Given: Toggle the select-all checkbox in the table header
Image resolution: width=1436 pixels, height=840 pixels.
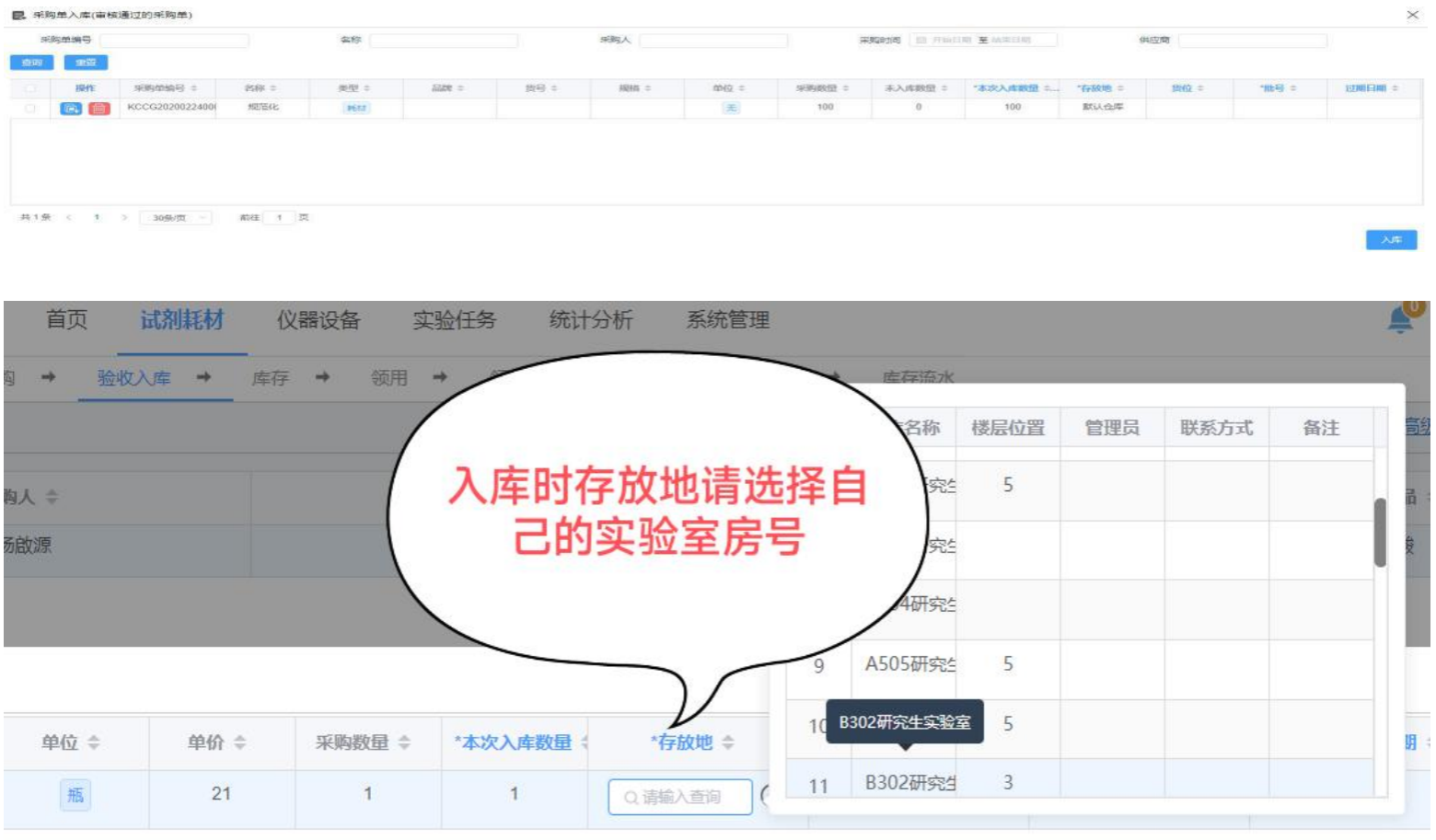Looking at the screenshot, I should [x=30, y=88].
